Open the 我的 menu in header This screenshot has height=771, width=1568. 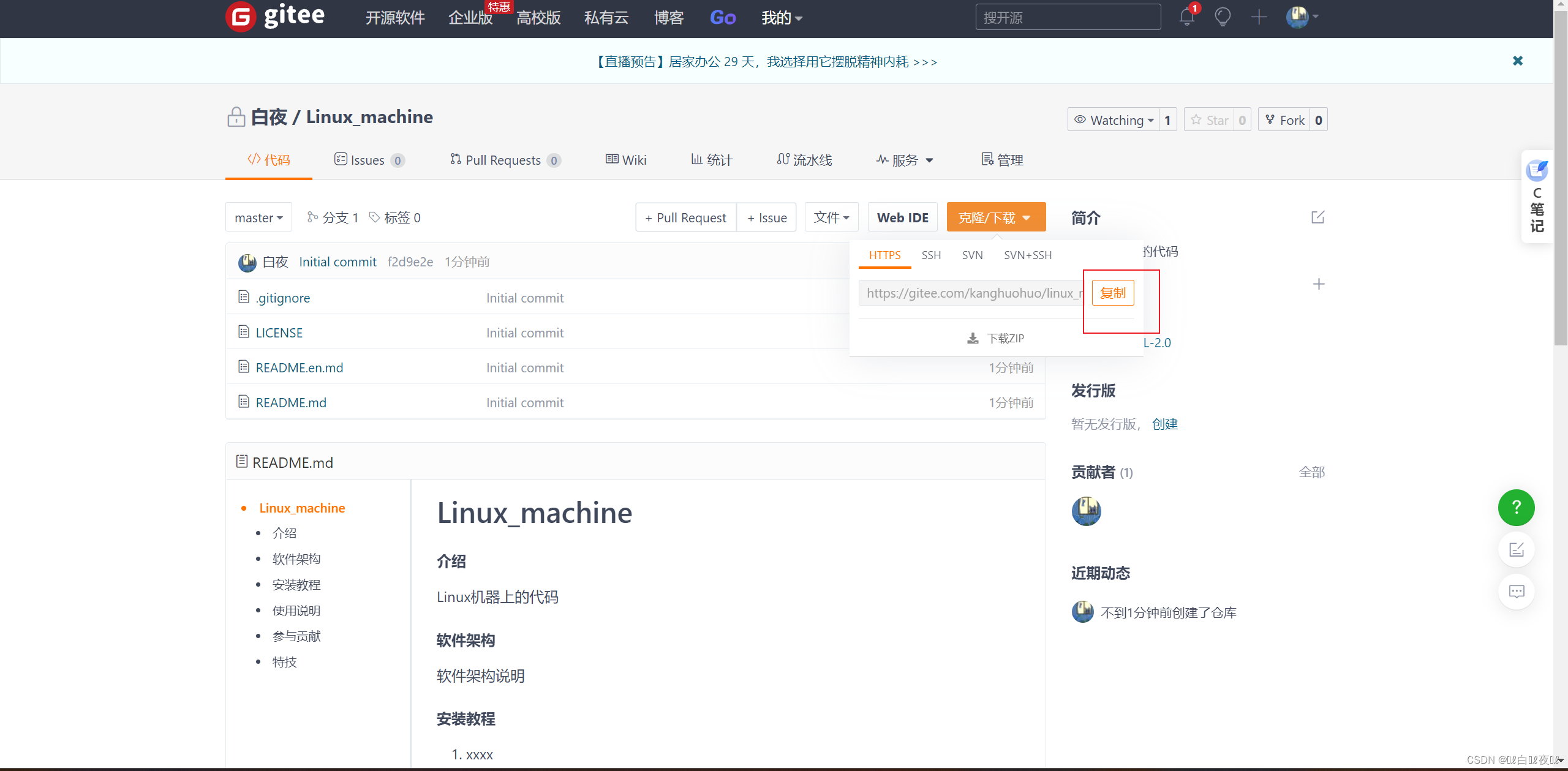(x=782, y=18)
